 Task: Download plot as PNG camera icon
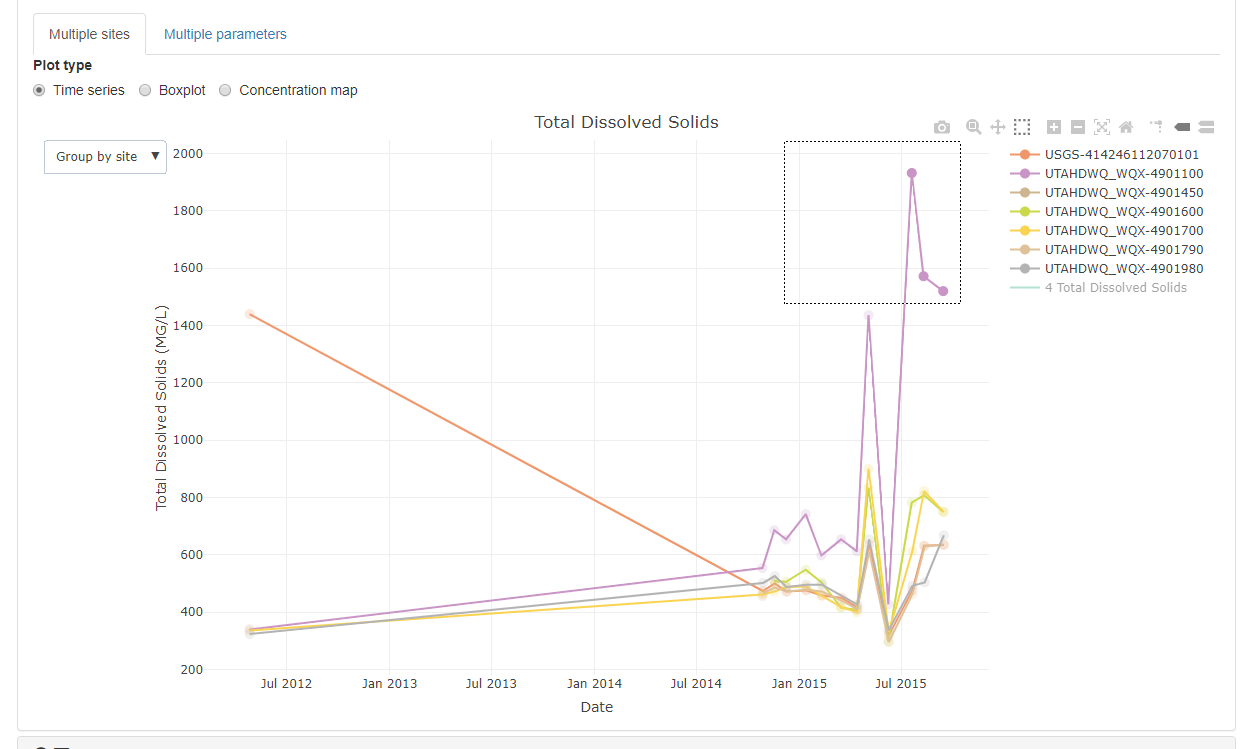tap(942, 127)
